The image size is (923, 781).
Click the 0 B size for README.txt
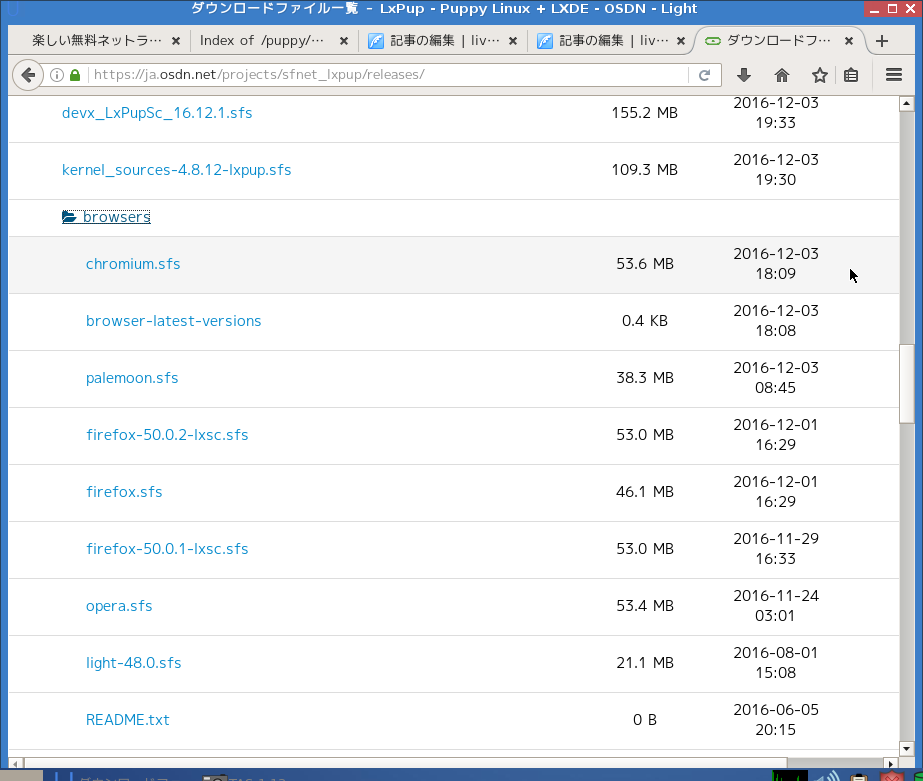(x=645, y=720)
